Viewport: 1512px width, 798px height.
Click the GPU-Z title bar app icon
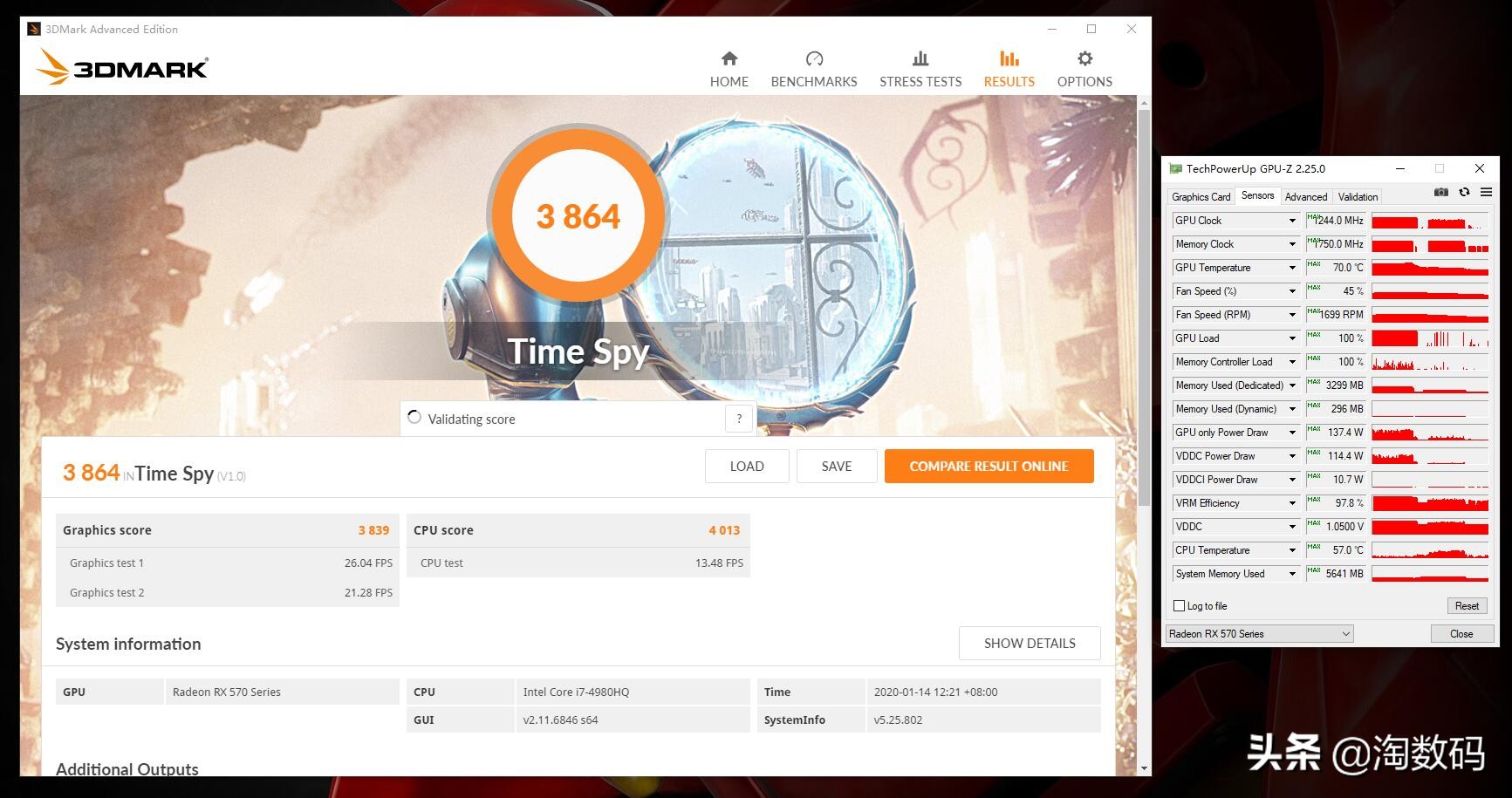click(x=1175, y=168)
